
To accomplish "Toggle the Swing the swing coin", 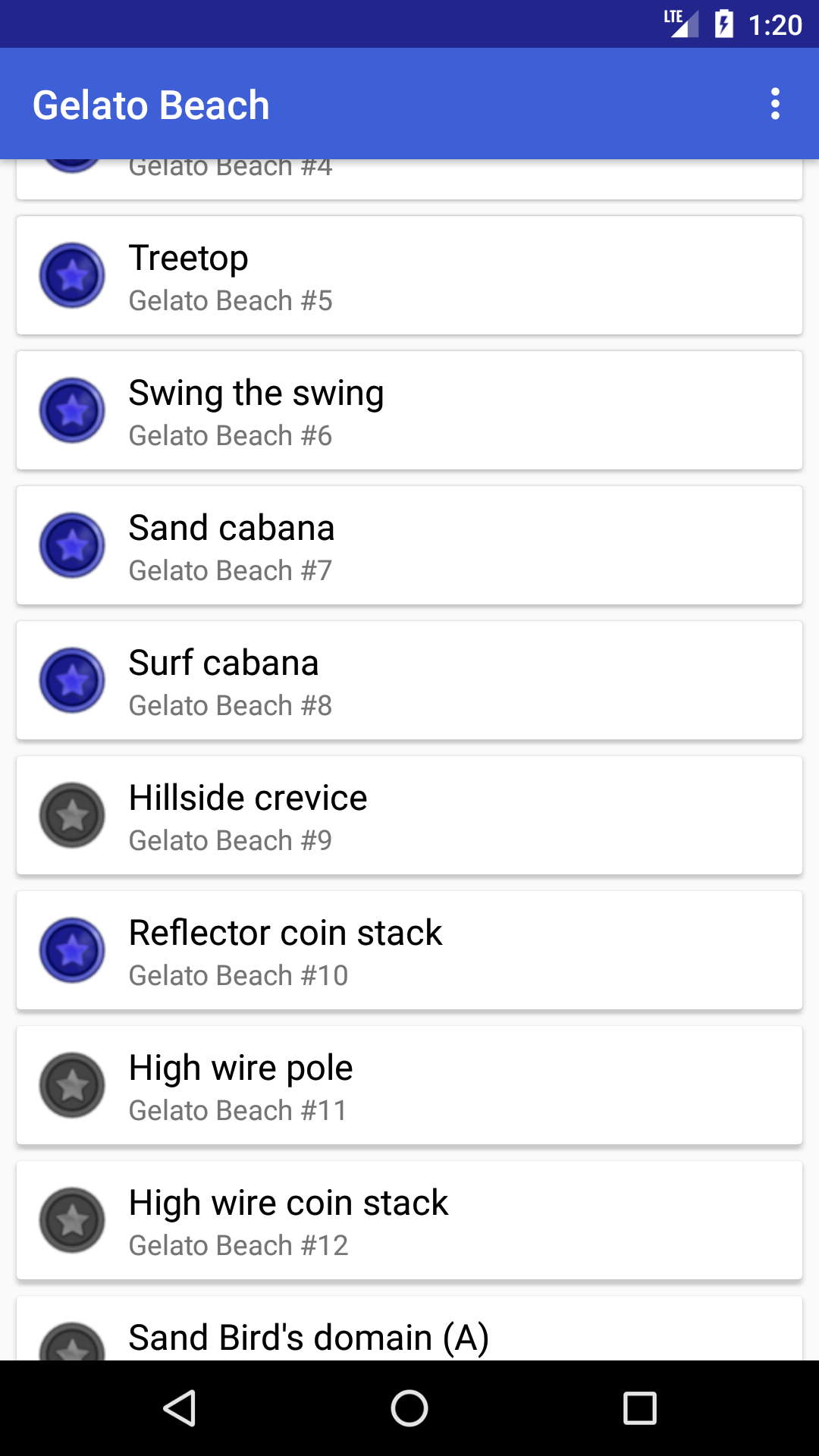I will (x=72, y=410).
